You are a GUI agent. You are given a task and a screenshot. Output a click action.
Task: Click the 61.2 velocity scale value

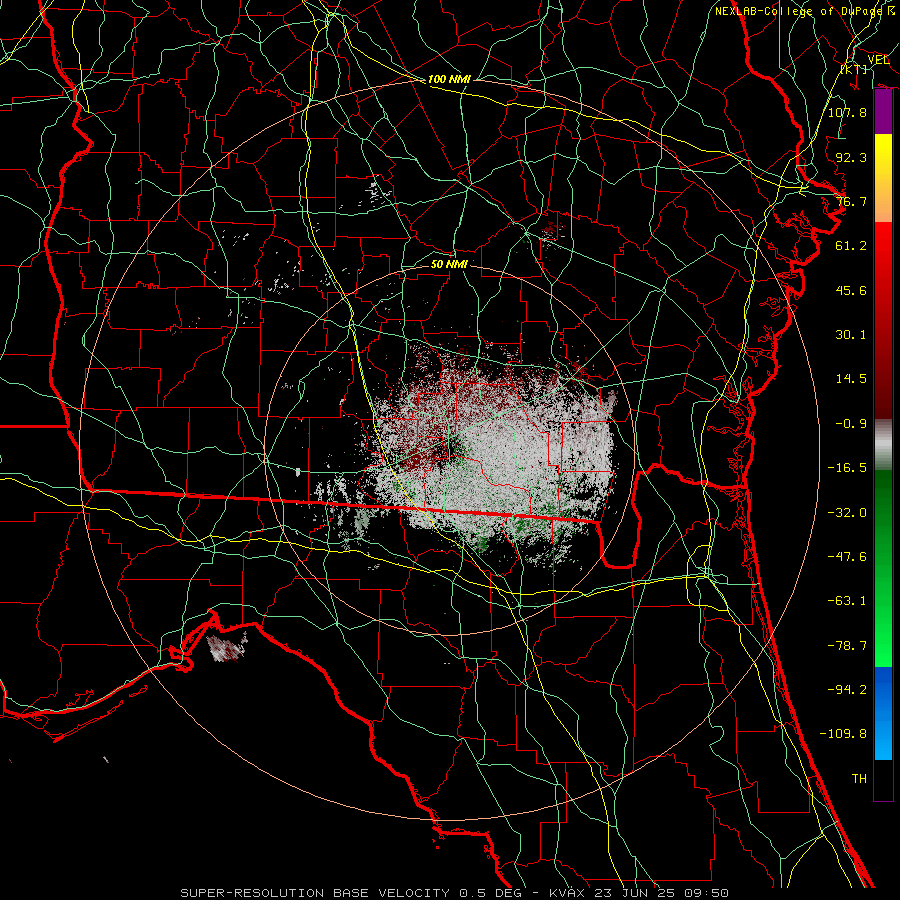tap(851, 246)
